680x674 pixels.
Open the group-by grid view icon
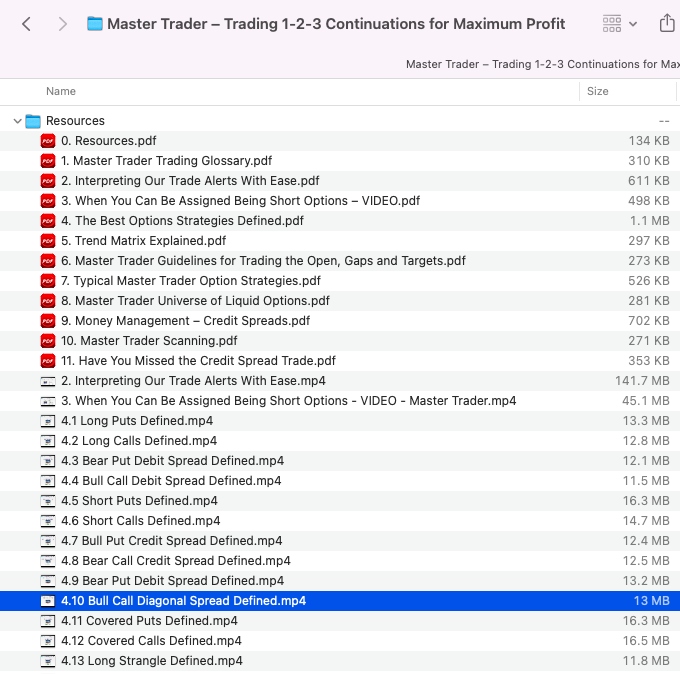coord(612,24)
